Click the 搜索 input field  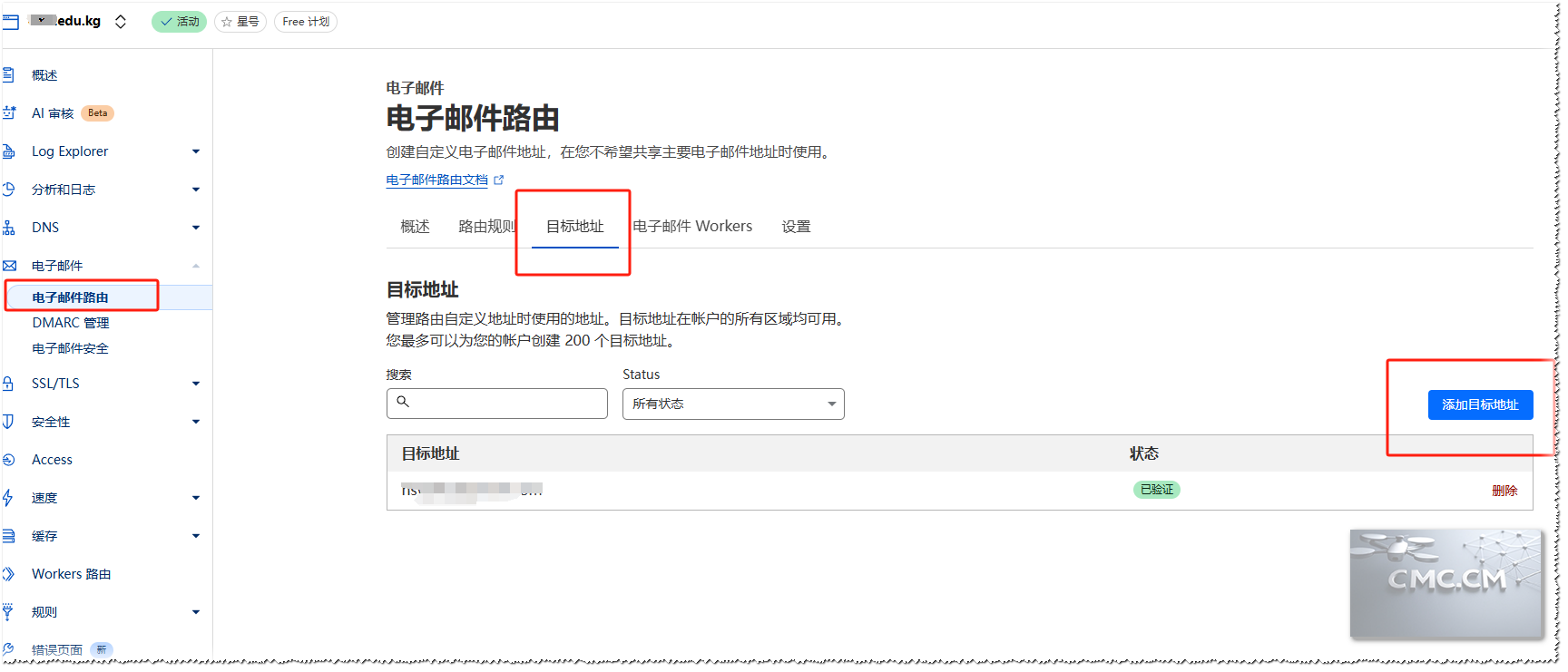[497, 404]
